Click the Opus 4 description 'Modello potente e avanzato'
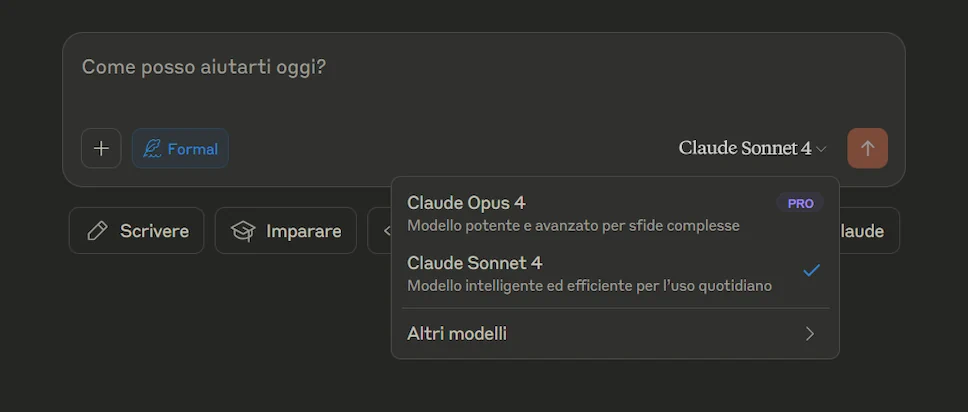This screenshot has width=968, height=412. coord(573,226)
